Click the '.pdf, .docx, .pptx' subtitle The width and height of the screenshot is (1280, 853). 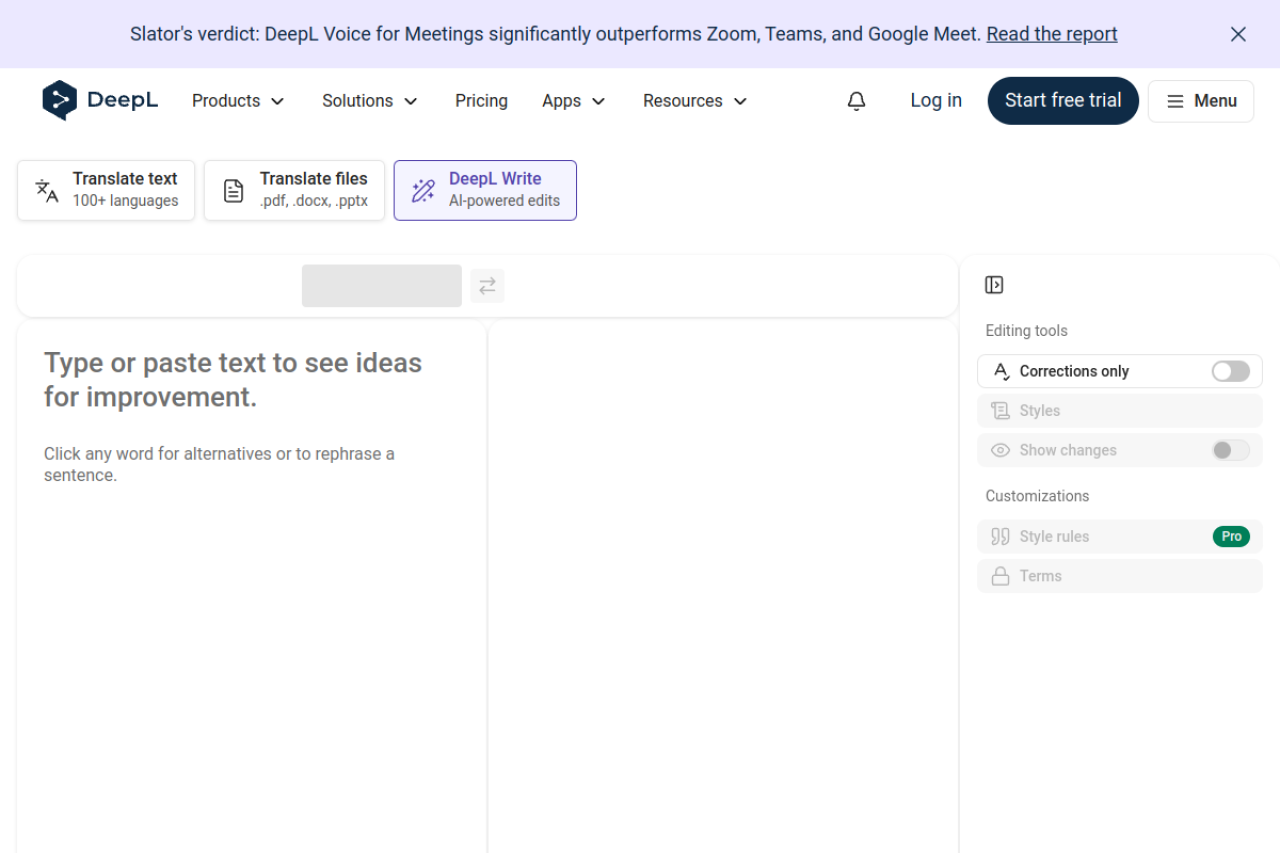pos(314,201)
